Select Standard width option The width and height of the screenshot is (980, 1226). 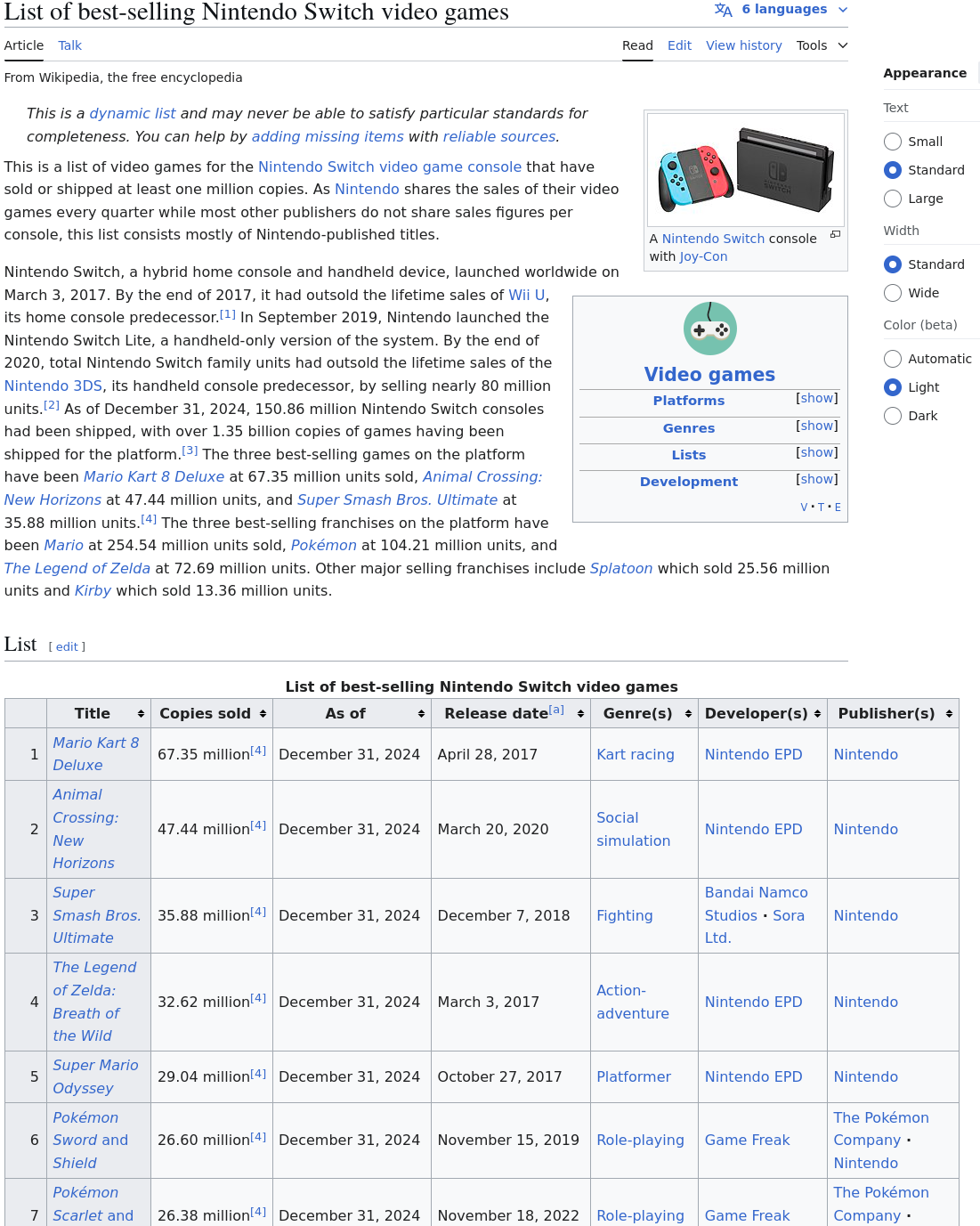click(893, 264)
